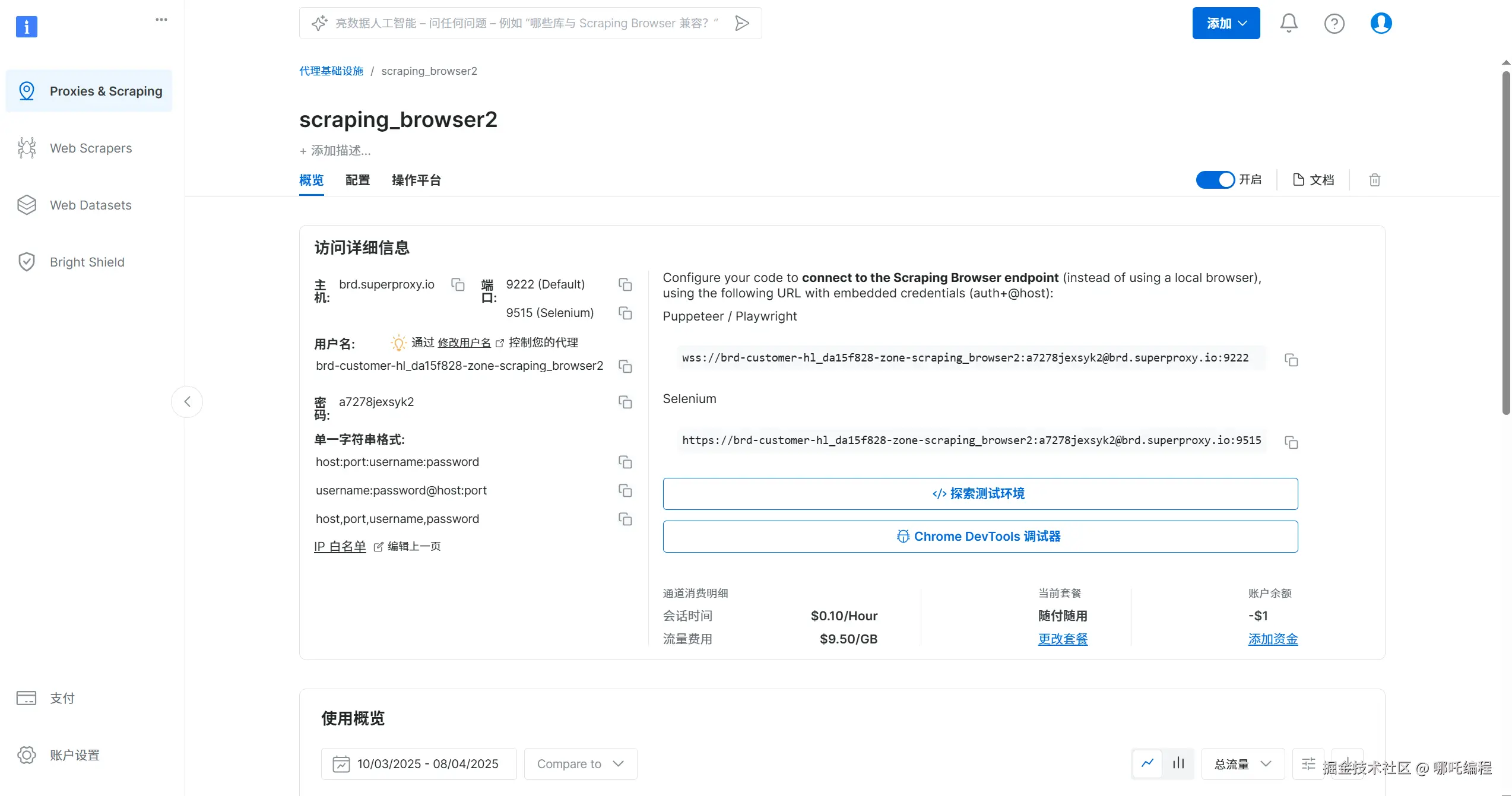Screen dimensions: 1512x796
Task: Expand the Compare to dropdown
Action: coord(580,764)
